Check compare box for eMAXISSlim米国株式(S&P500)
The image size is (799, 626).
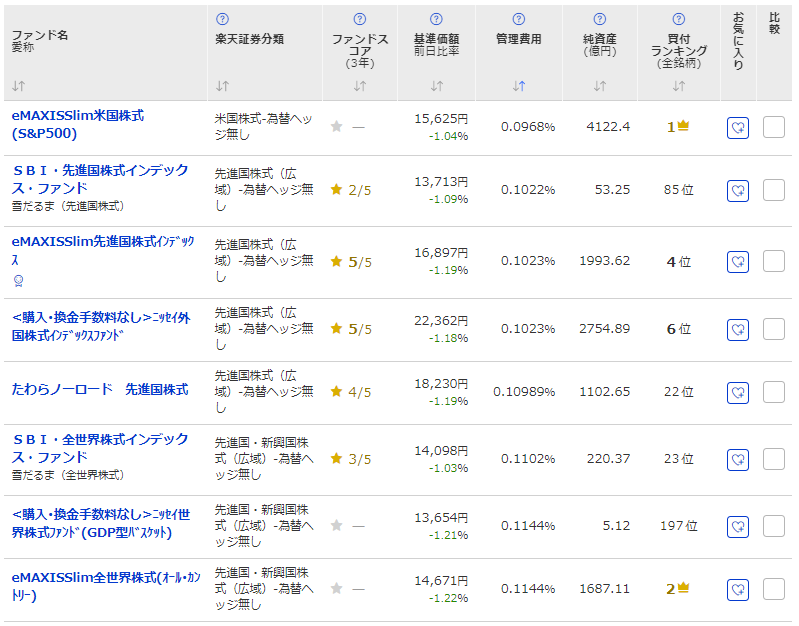tap(774, 127)
